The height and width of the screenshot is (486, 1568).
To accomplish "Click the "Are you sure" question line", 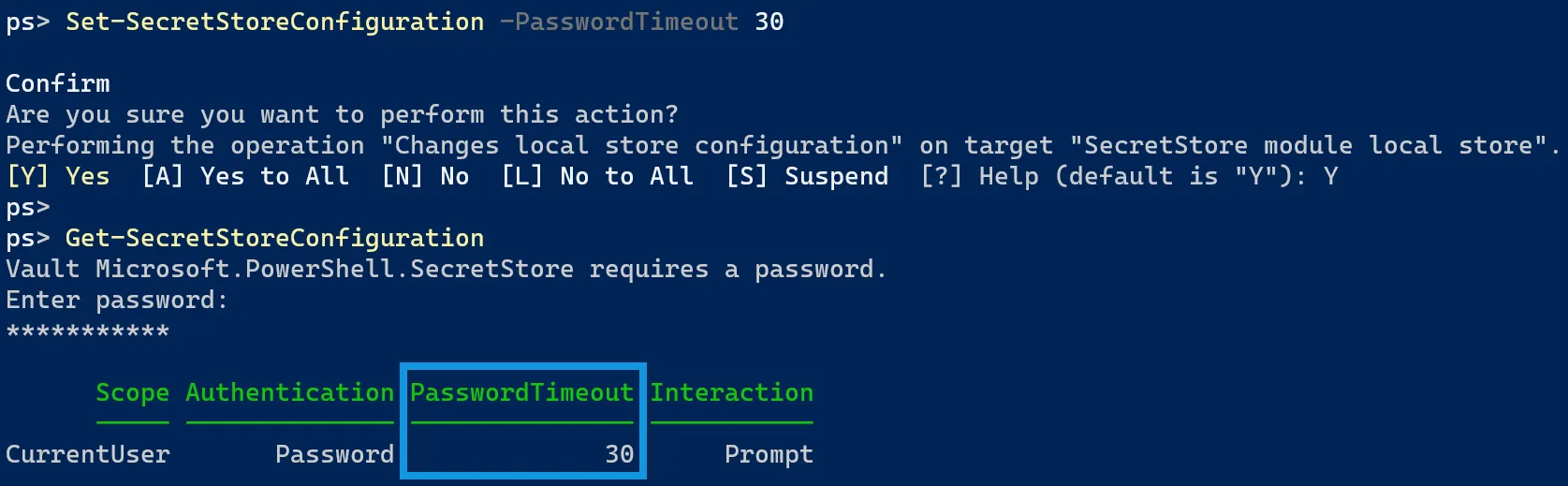I will tap(342, 114).
